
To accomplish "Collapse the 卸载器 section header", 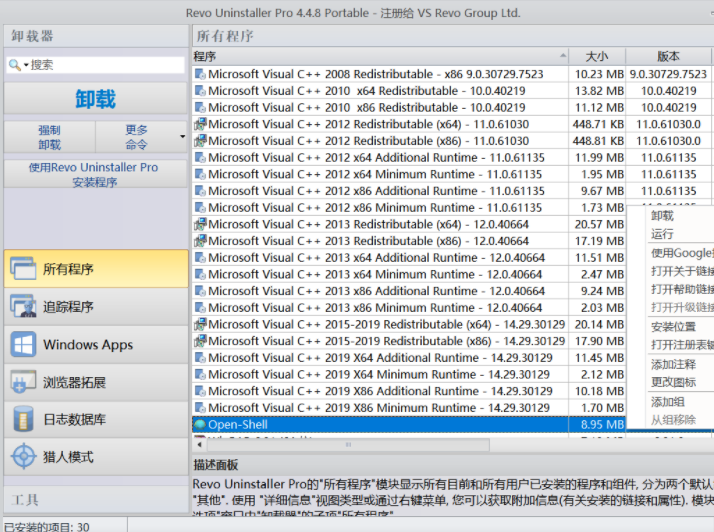I will click(96, 36).
